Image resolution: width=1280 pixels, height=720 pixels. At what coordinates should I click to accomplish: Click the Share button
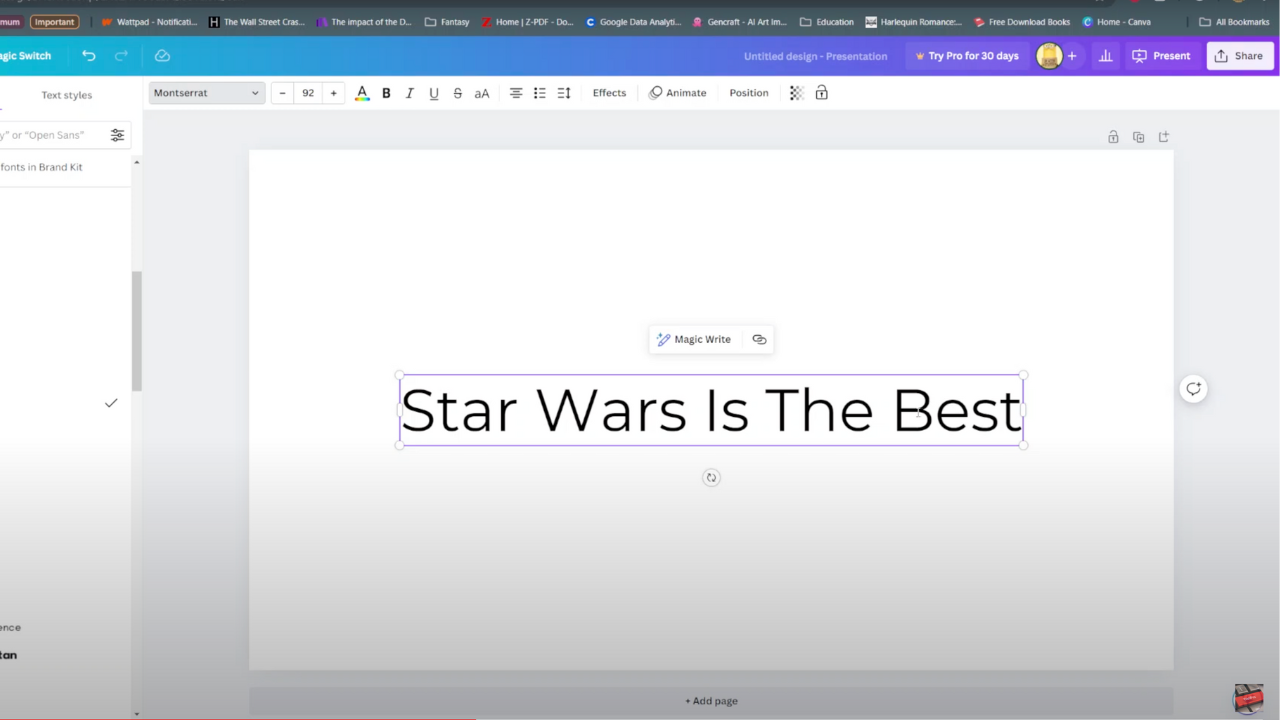click(x=1238, y=56)
